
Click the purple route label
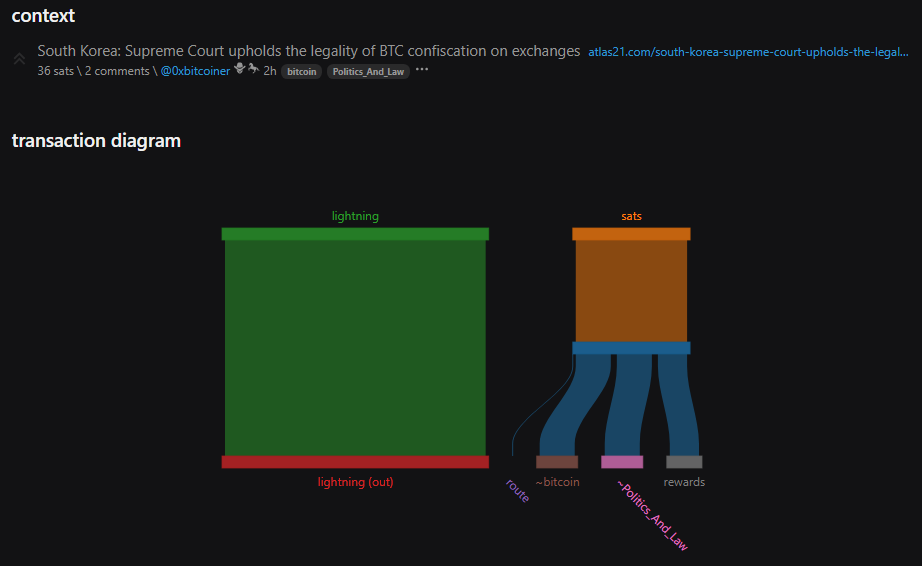click(518, 490)
